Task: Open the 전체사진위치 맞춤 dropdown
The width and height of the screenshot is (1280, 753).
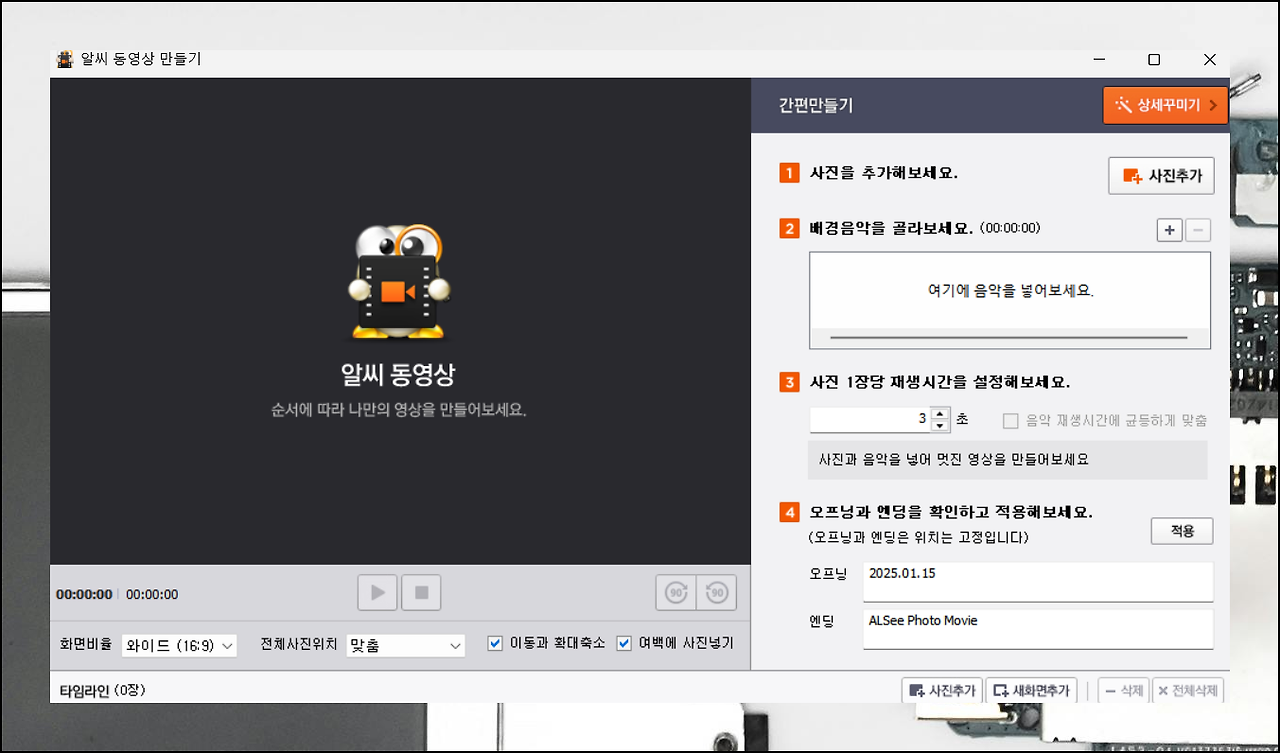Action: pyautogui.click(x=405, y=645)
